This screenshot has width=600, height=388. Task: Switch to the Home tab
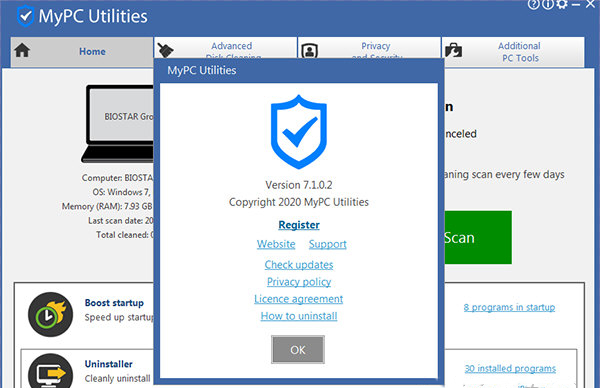(x=82, y=51)
